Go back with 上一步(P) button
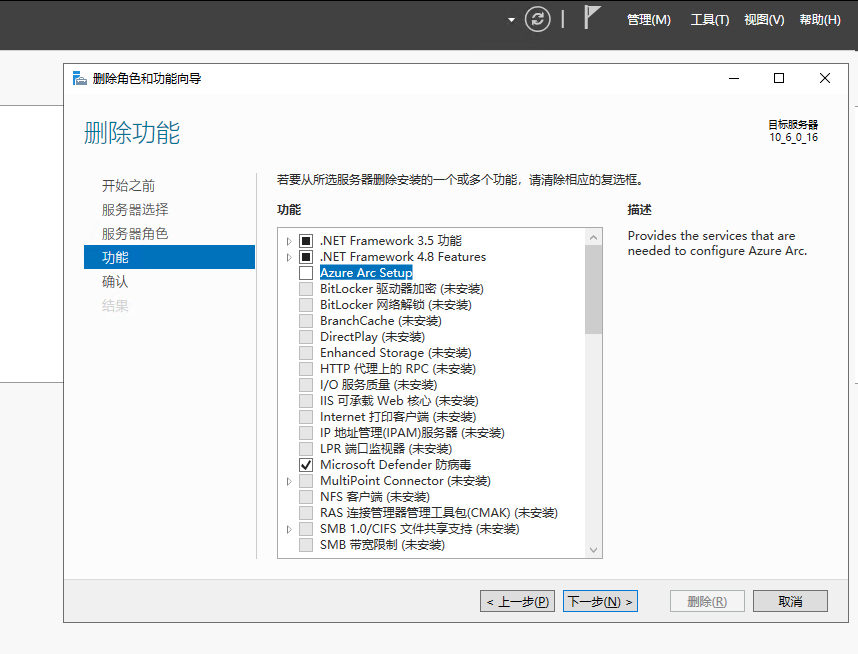This screenshot has height=654, width=858. click(517, 601)
